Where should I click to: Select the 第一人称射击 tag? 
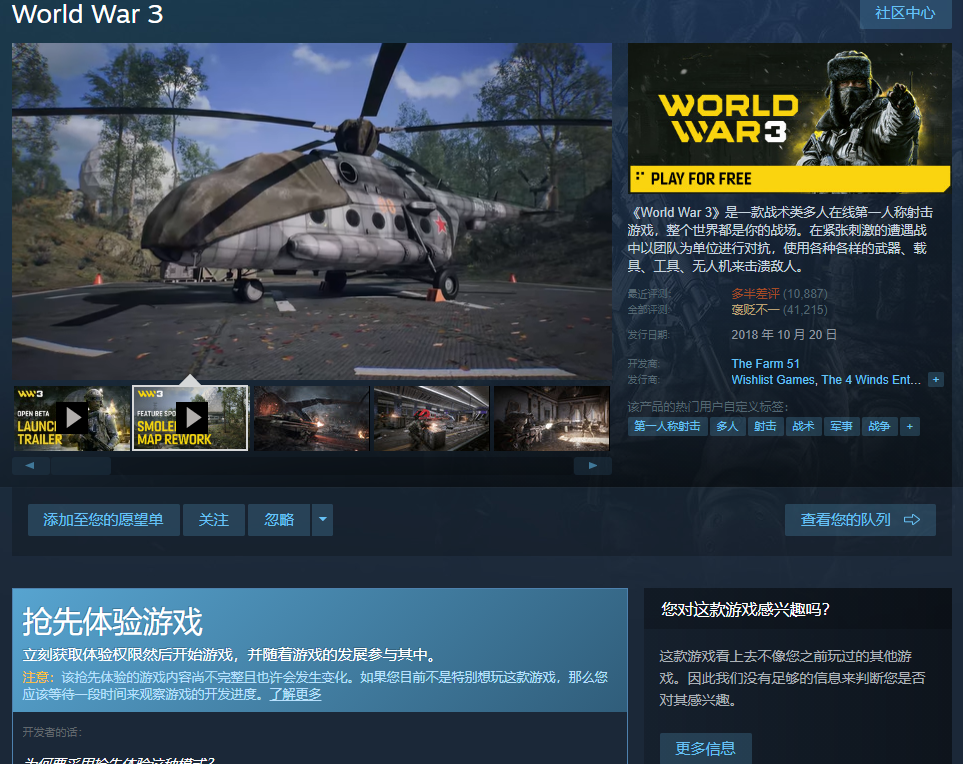[668, 426]
